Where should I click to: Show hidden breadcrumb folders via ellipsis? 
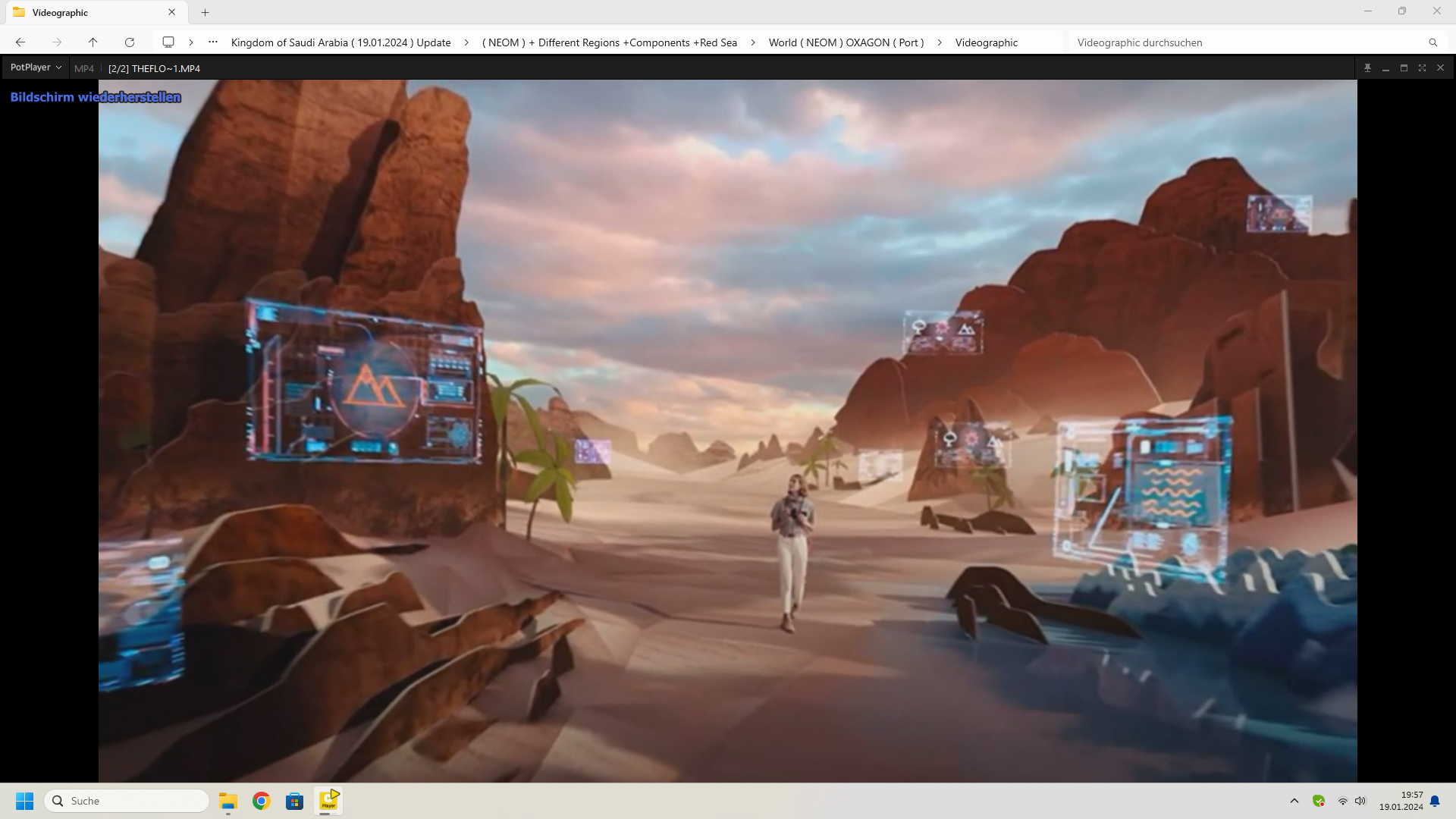(x=213, y=42)
